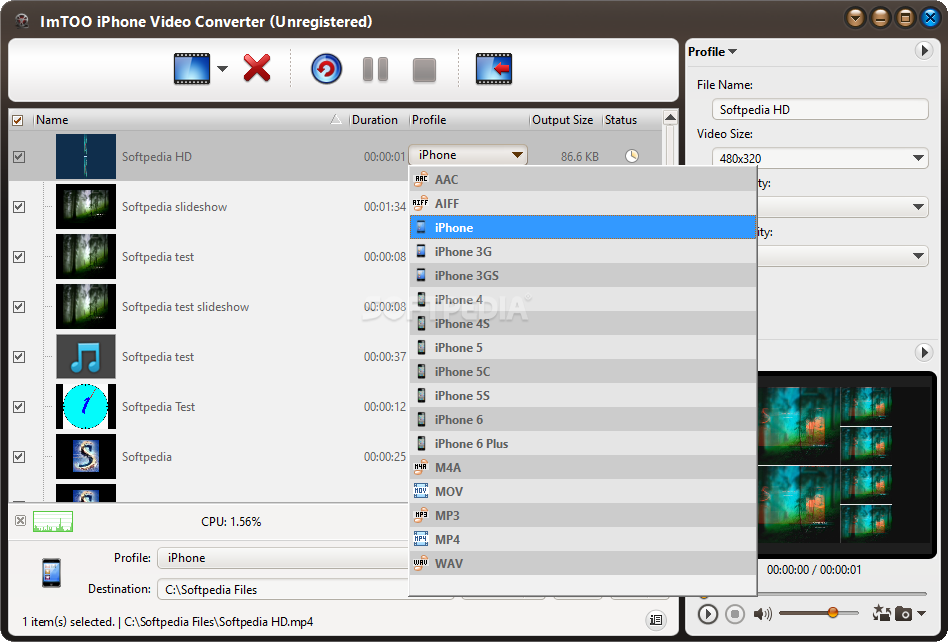This screenshot has width=948, height=642.
Task: Uncheck the checkbox next to Softpedia Test clock item
Action: [19, 407]
